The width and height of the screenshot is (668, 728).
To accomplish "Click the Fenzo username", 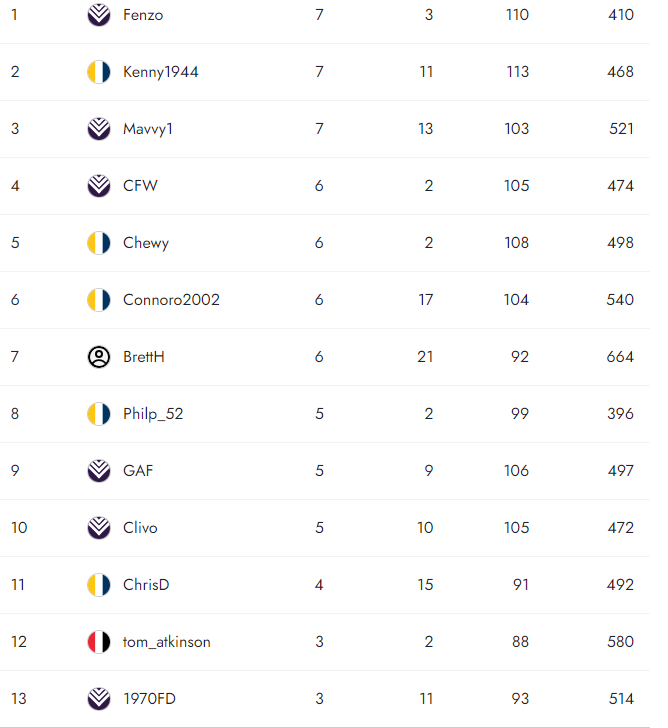I will 143,15.
